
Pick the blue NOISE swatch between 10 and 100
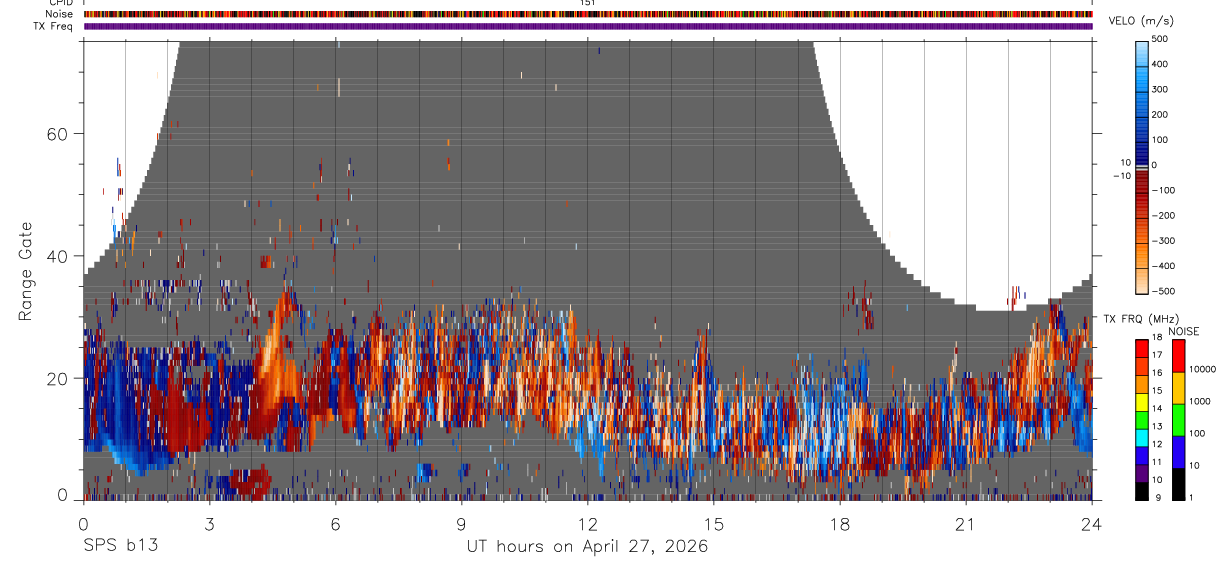pyautogui.click(x=1178, y=452)
